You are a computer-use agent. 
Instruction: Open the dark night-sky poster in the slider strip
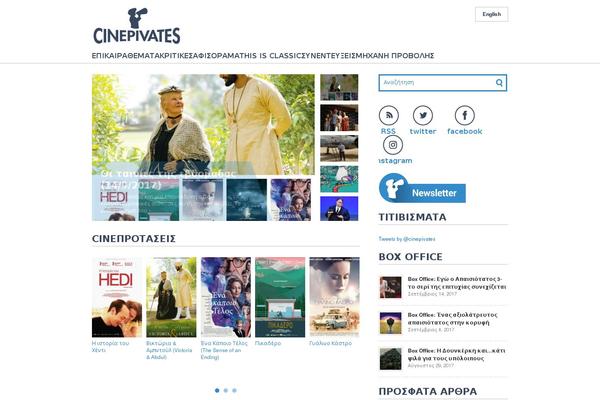(x=247, y=200)
